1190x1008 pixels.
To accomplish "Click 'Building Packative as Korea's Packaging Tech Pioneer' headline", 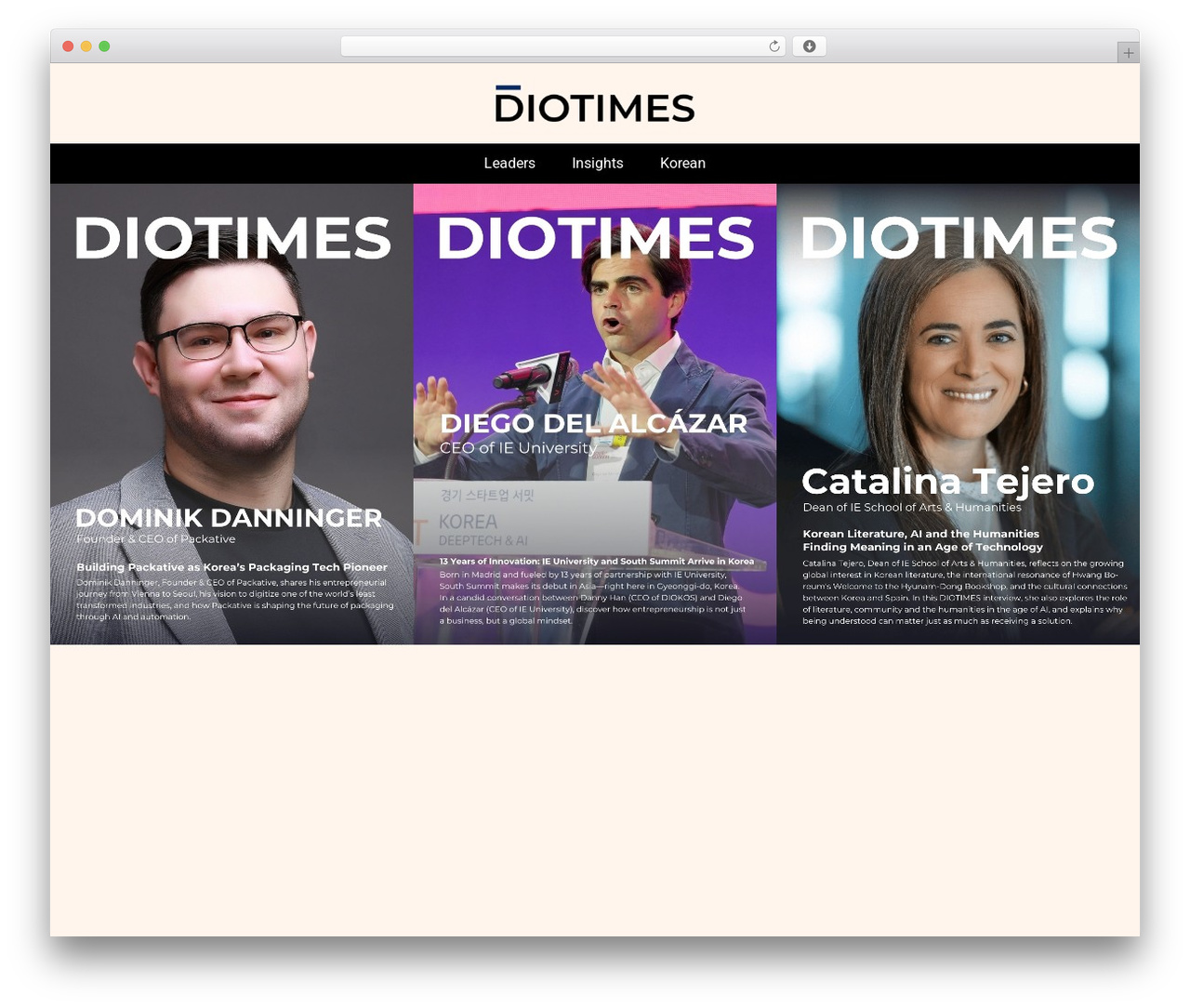I will 231,567.
